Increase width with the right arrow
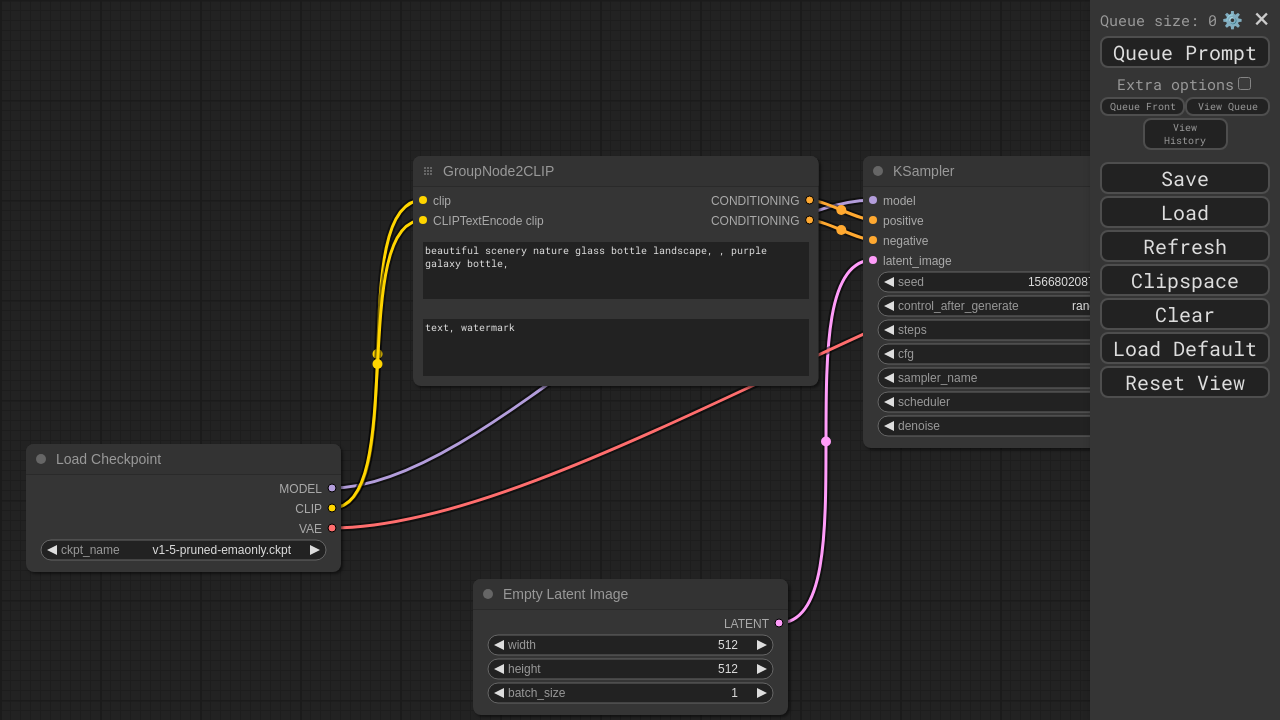Viewport: 1280px width, 720px height. [762, 645]
